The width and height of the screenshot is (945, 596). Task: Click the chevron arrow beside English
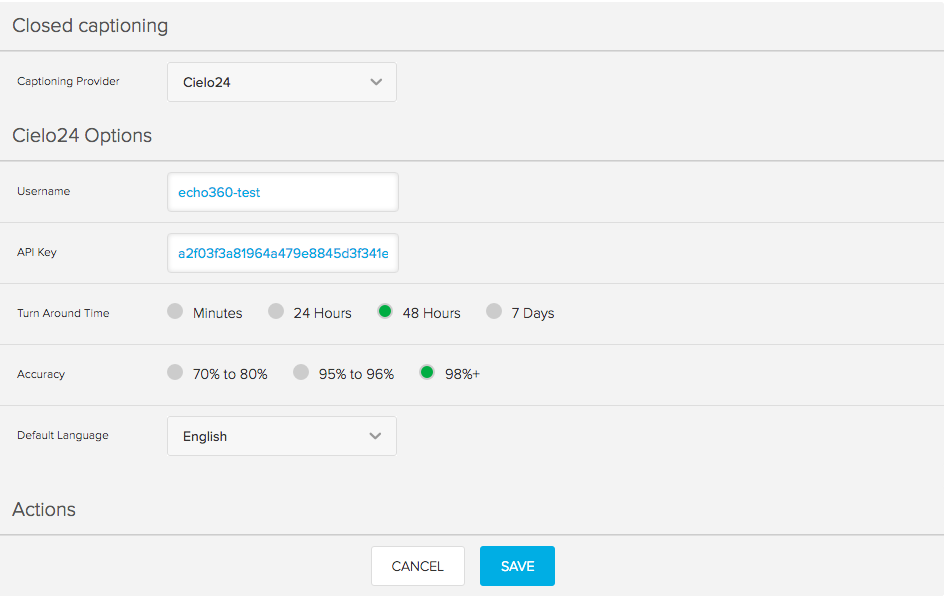[375, 436]
